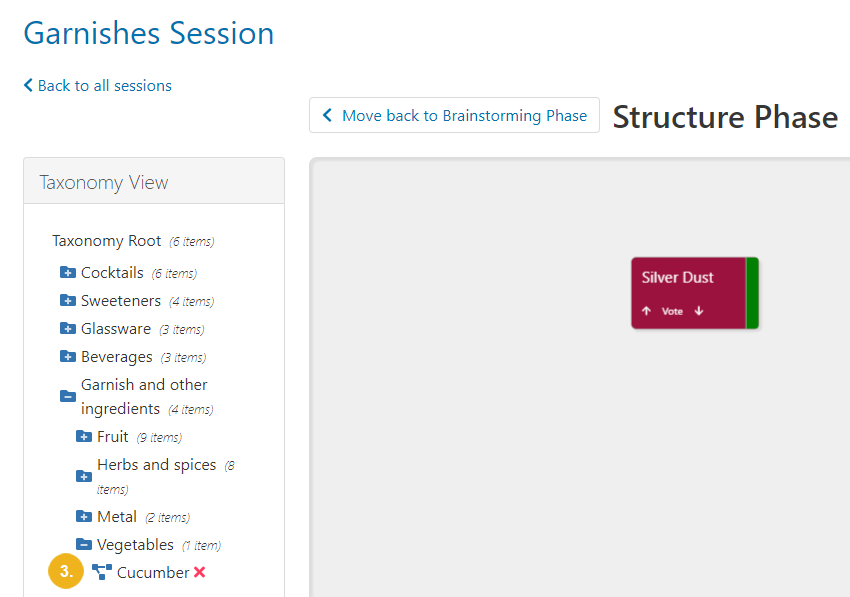Downvote the Silver Dust card

[x=699, y=311]
